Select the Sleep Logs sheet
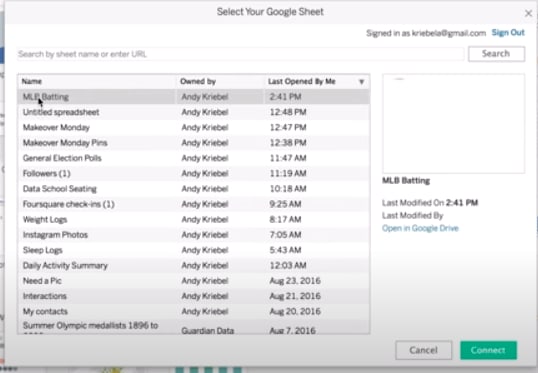The width and height of the screenshot is (538, 373). click(194, 250)
